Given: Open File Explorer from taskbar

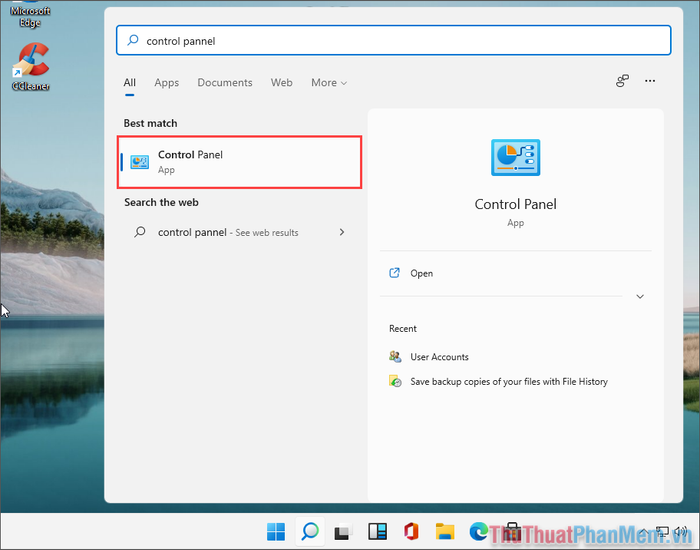Looking at the screenshot, I should 445,532.
